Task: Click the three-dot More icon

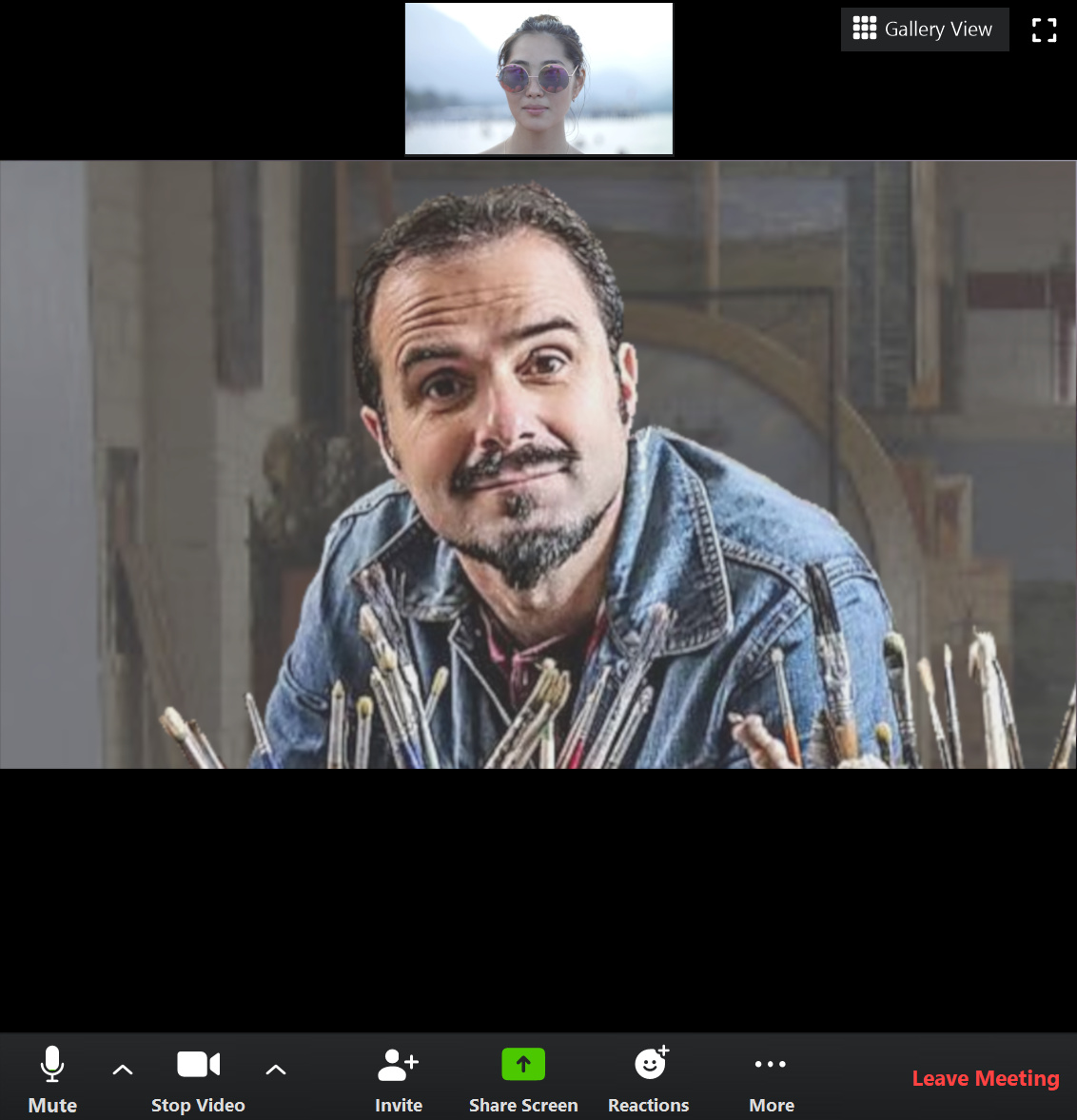Action: pos(771,1064)
